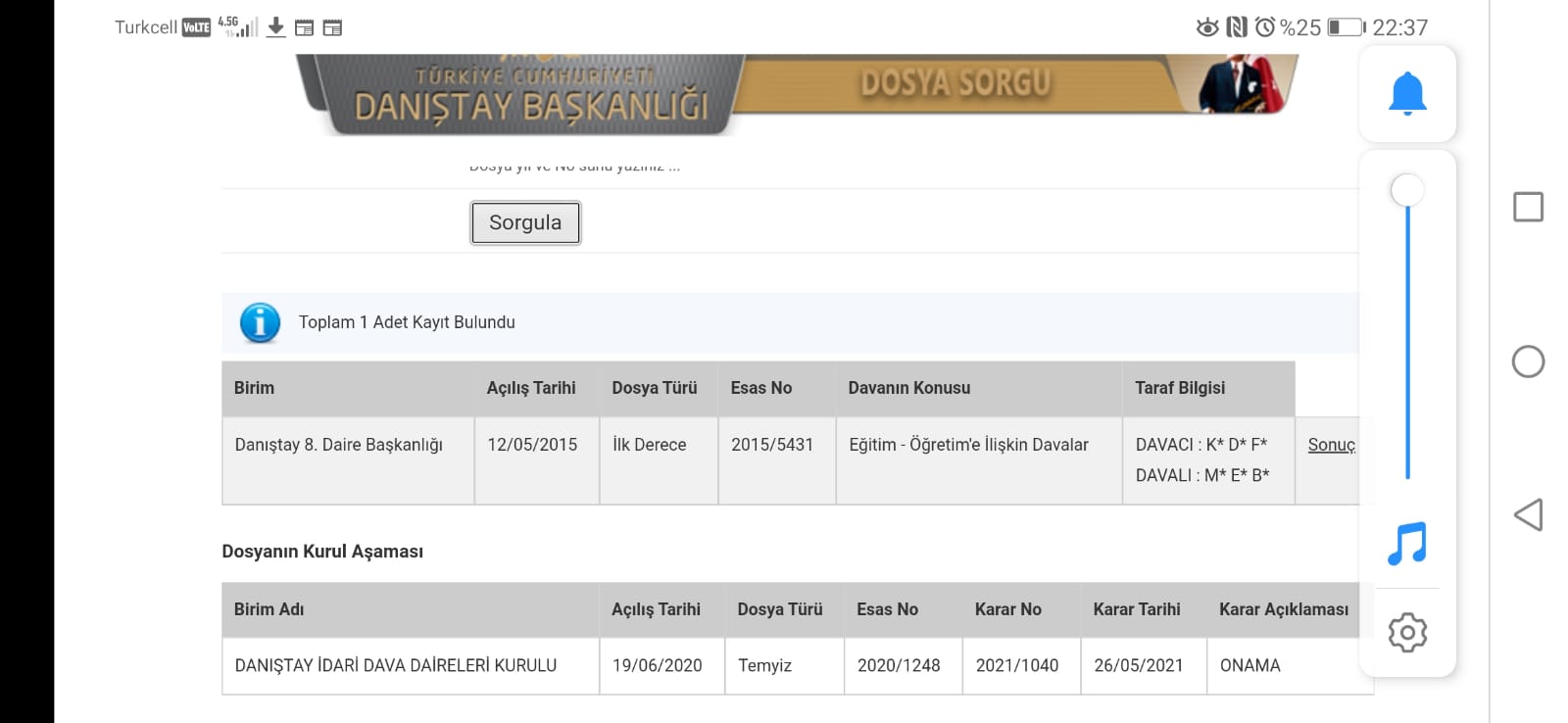Tap the Android back triangle button
The height and width of the screenshot is (723, 1568).
(1528, 514)
